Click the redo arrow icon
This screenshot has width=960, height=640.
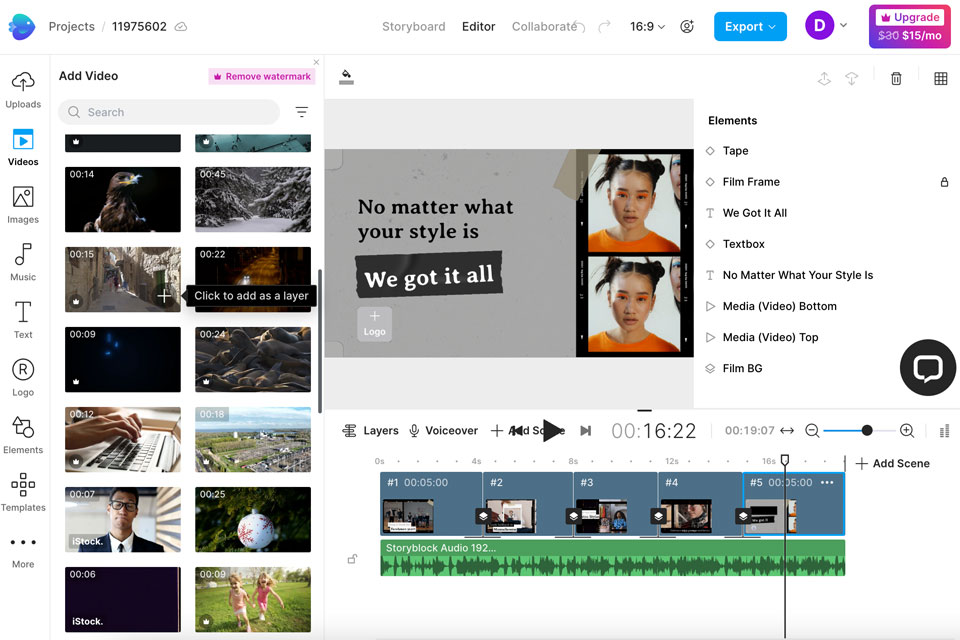coord(605,26)
